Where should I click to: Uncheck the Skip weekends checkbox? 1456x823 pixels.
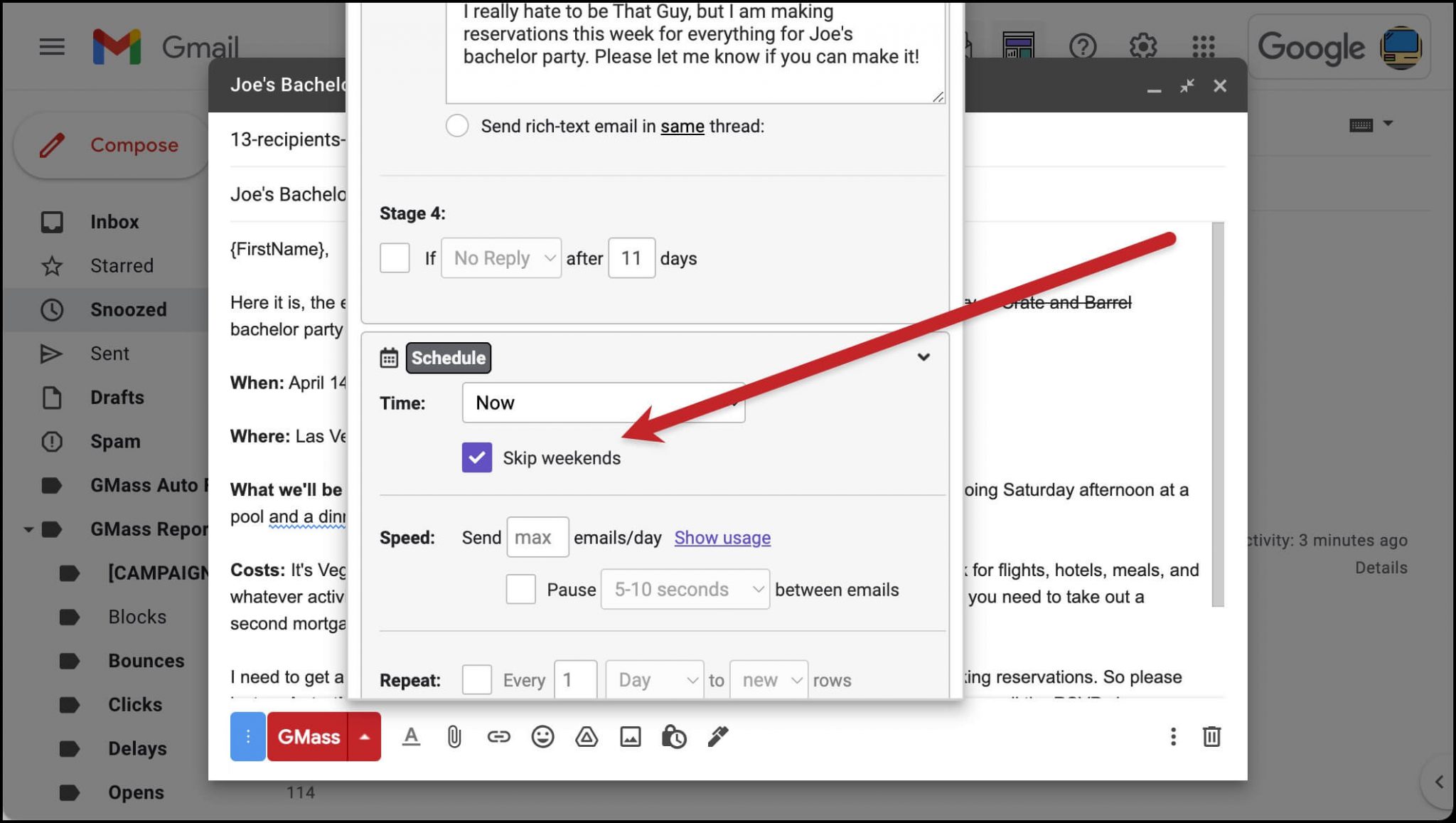click(476, 457)
